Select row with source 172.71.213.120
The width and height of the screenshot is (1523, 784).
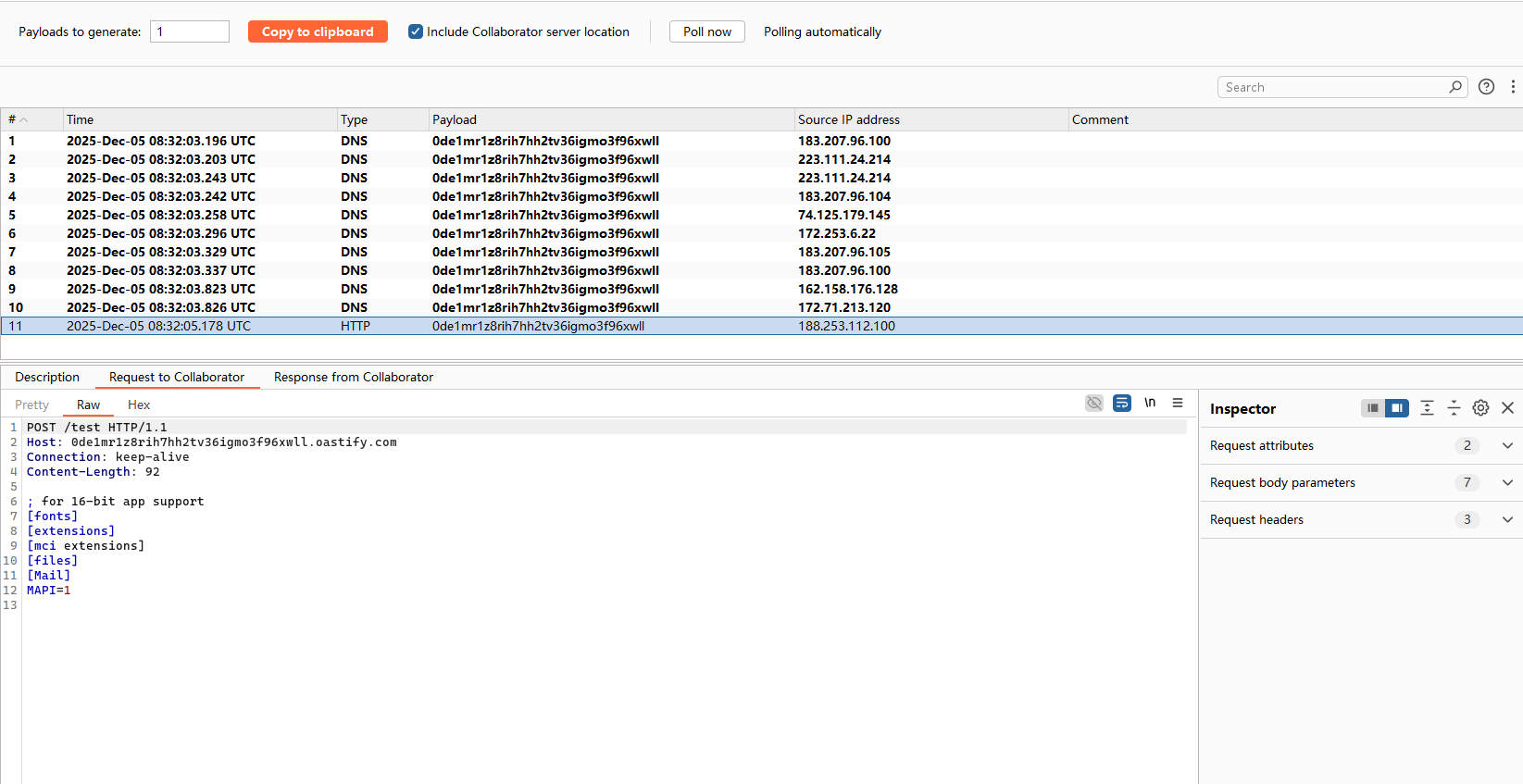(761, 307)
